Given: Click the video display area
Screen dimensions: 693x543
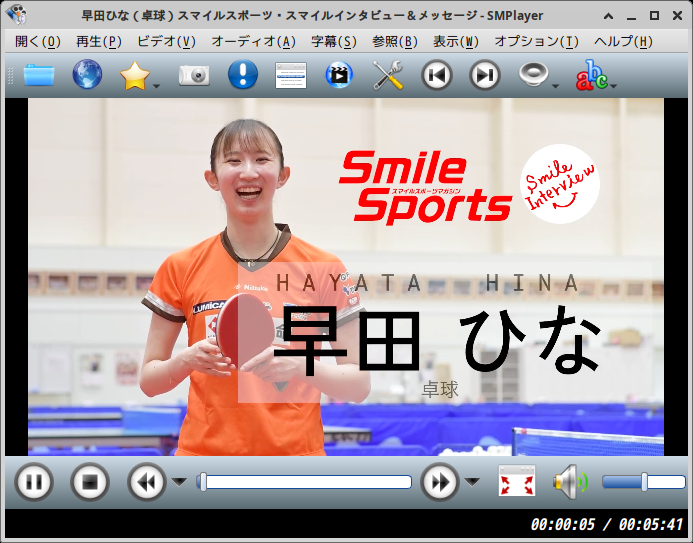Looking at the screenshot, I should (x=346, y=277).
